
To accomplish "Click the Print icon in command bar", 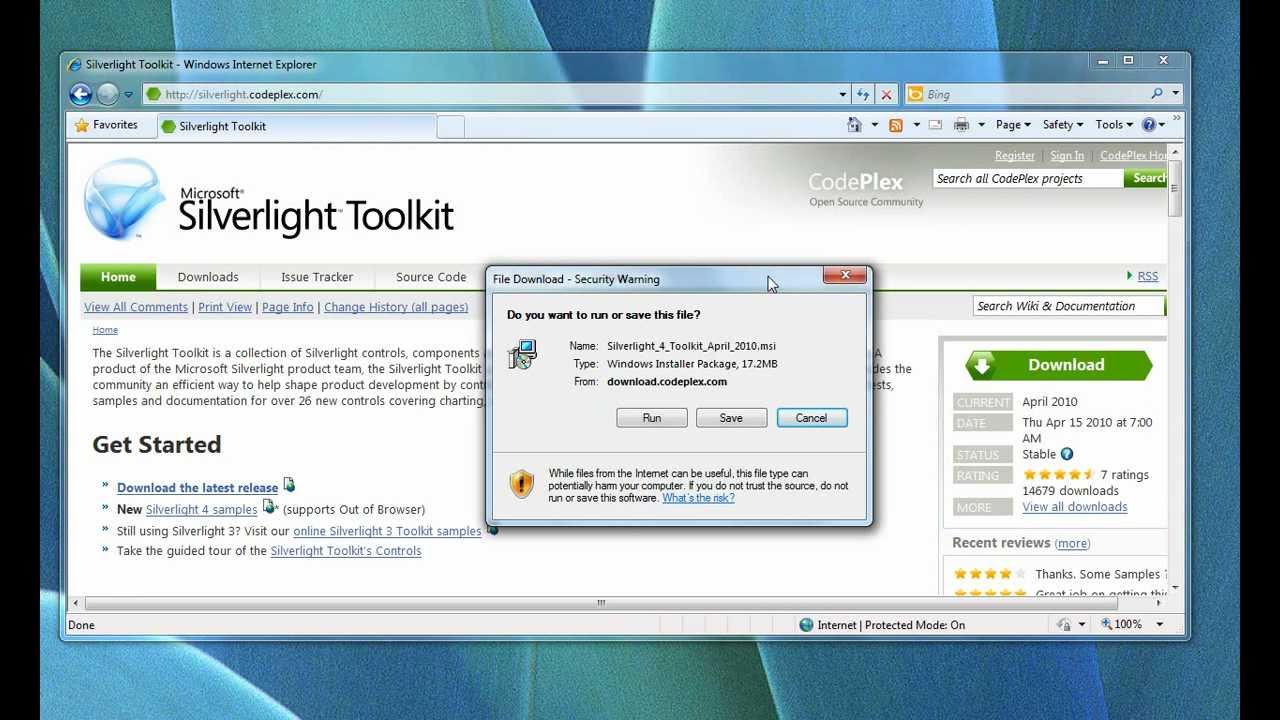I will 961,125.
